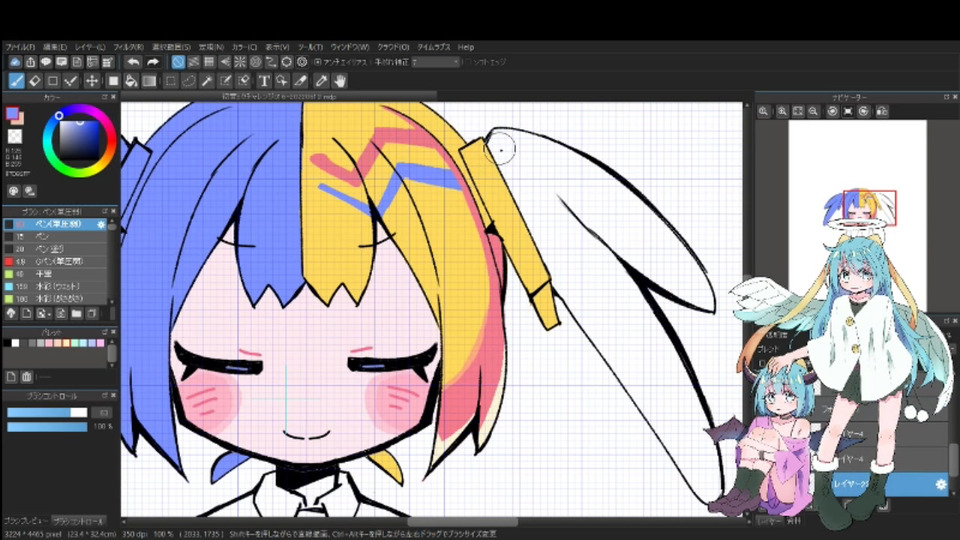Select the brush with size 20
The width and height of the screenshot is (960, 540).
[55, 249]
